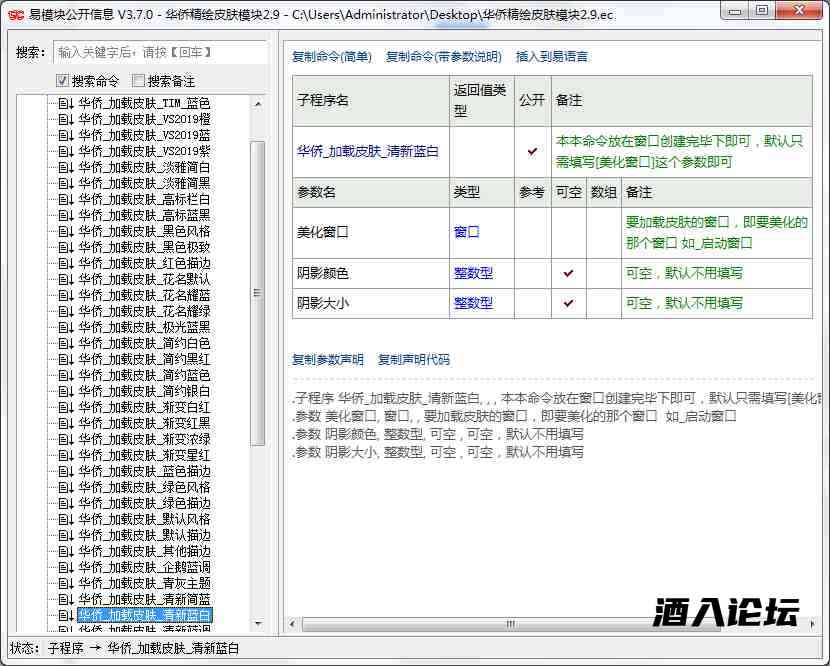Screen dimensions: 830x666
Task: Click 复制参数声明 link
Action: [328, 360]
